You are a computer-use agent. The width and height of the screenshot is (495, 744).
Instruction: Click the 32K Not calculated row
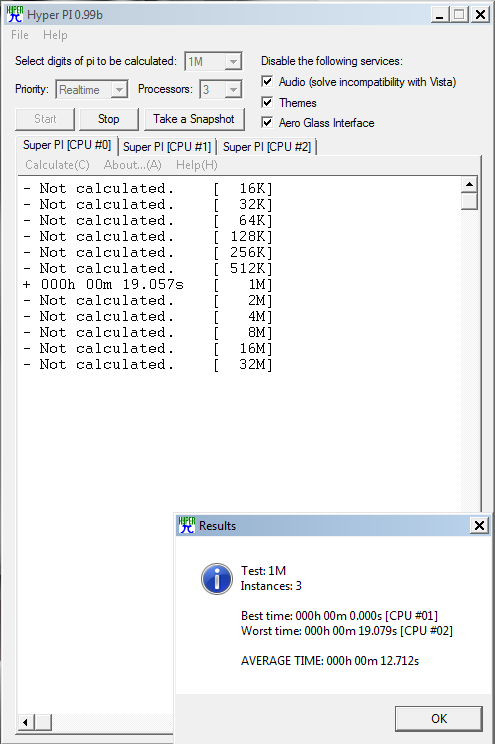pos(148,205)
